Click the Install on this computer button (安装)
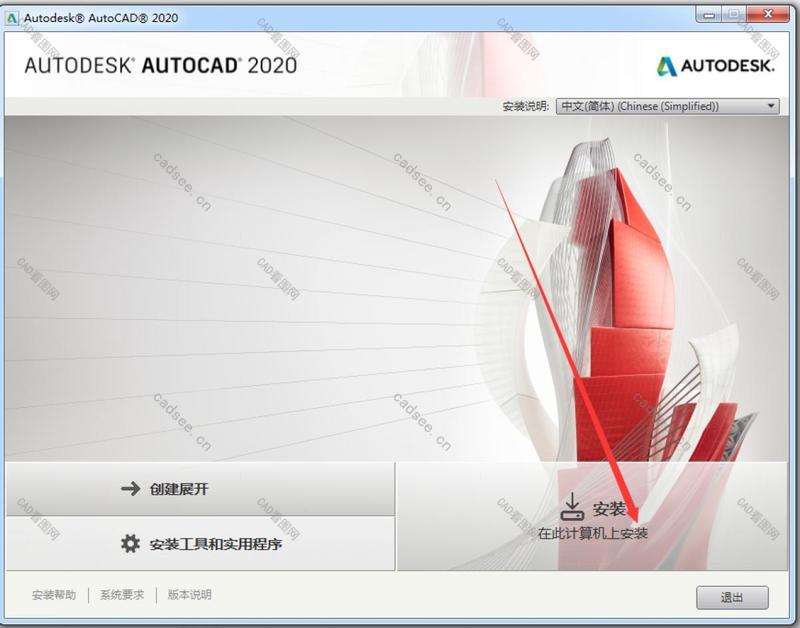Viewport: 800px width, 628px height. (592, 516)
